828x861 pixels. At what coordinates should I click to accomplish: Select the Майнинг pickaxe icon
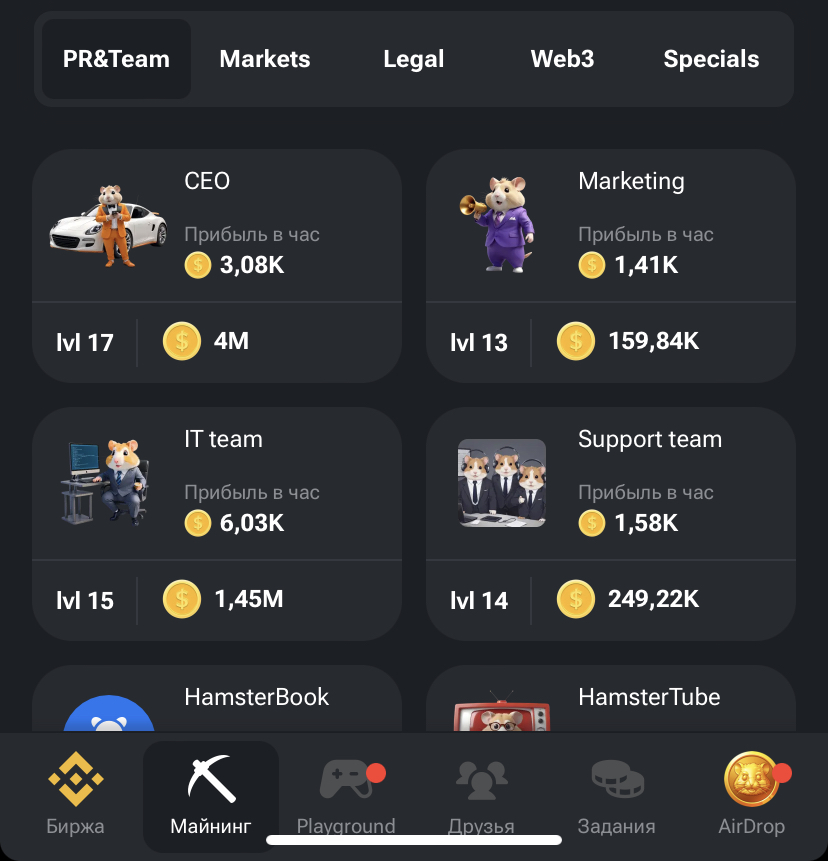[211, 779]
